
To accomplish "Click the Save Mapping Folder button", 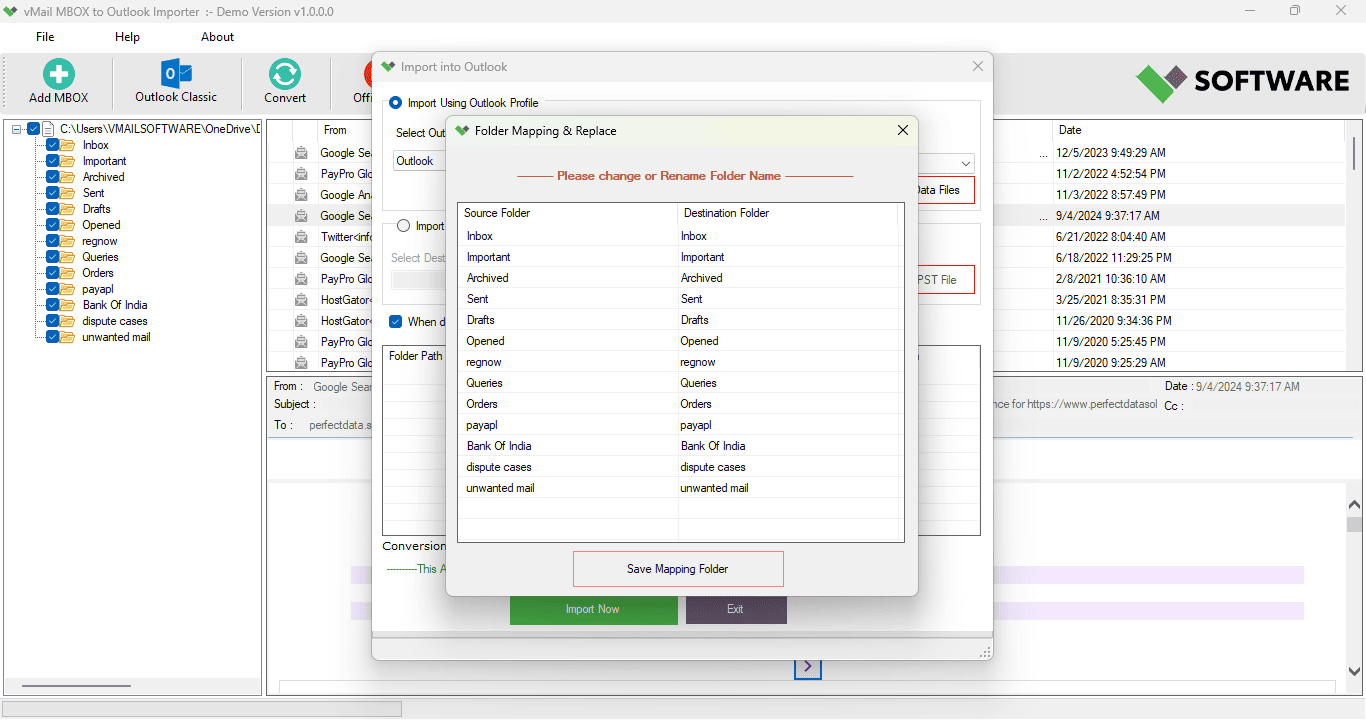I will pyautogui.click(x=677, y=569).
